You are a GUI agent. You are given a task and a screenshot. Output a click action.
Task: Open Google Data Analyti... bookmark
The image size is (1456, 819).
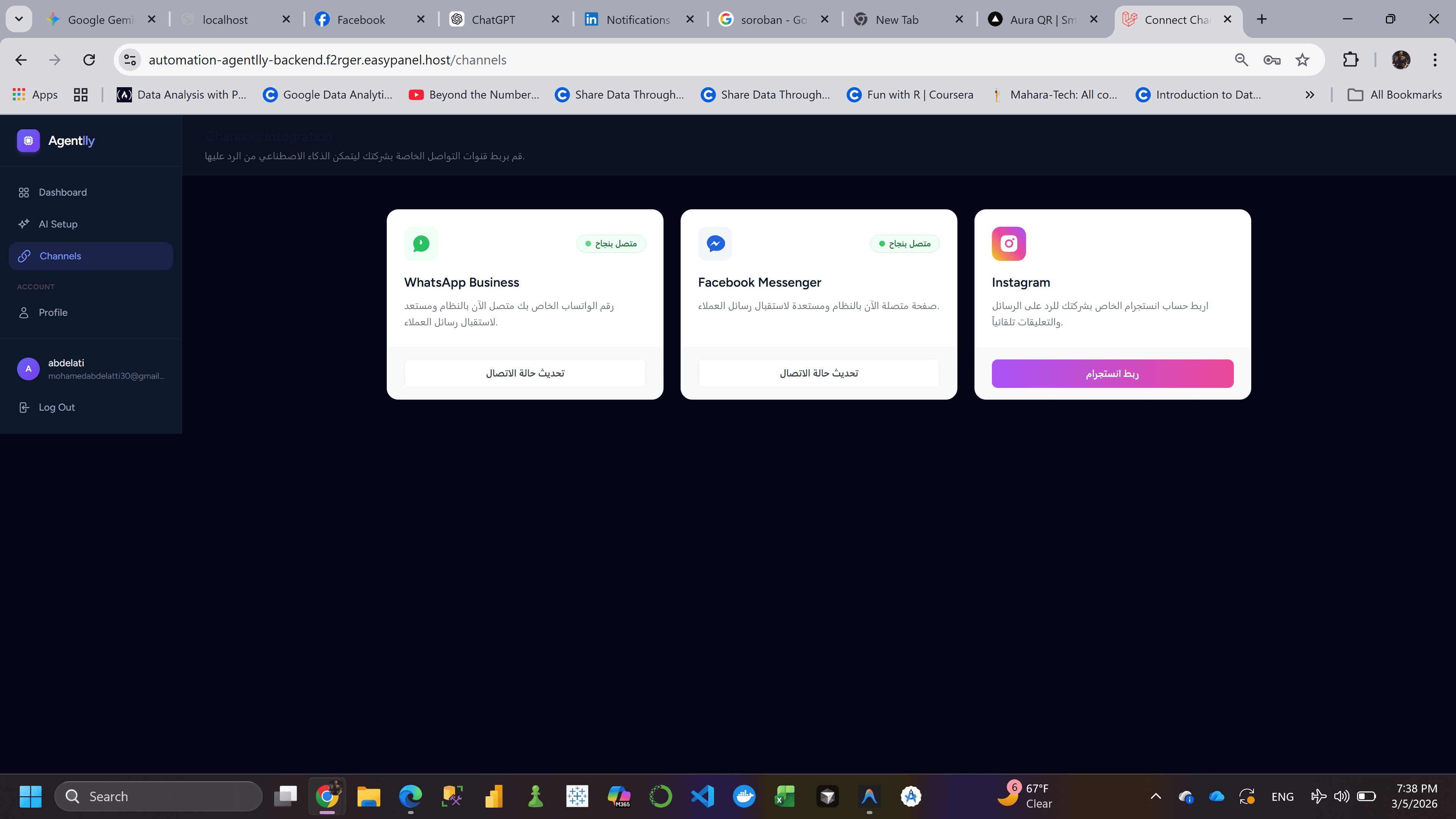pos(328,95)
